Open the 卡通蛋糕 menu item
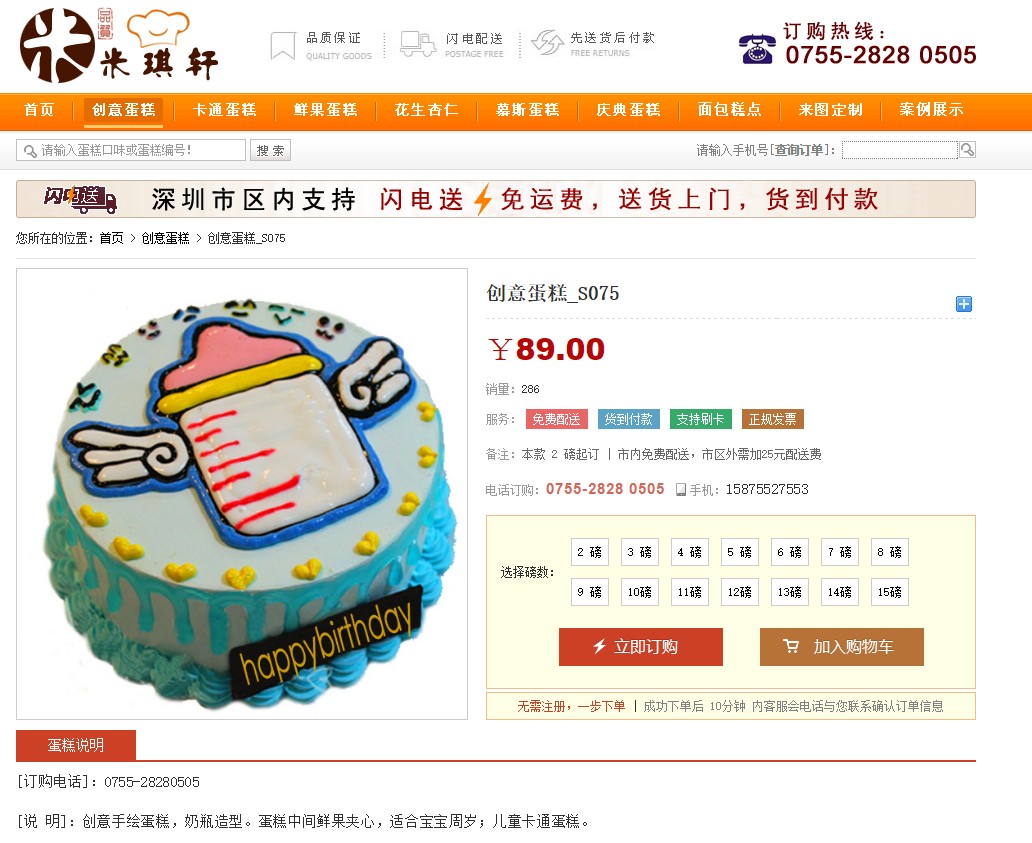1032x843 pixels. pos(224,110)
